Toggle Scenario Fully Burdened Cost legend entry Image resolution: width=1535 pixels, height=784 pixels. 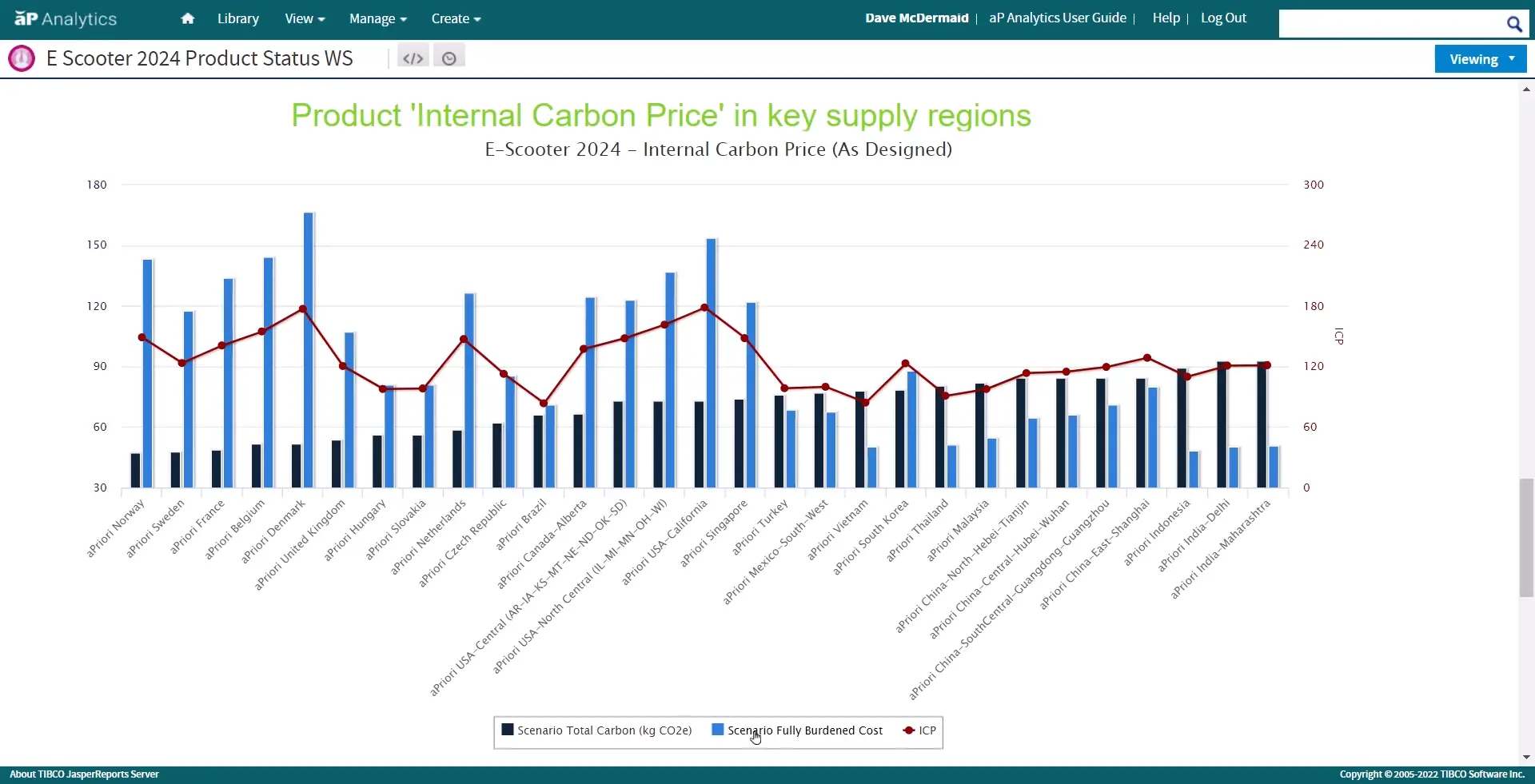(797, 730)
